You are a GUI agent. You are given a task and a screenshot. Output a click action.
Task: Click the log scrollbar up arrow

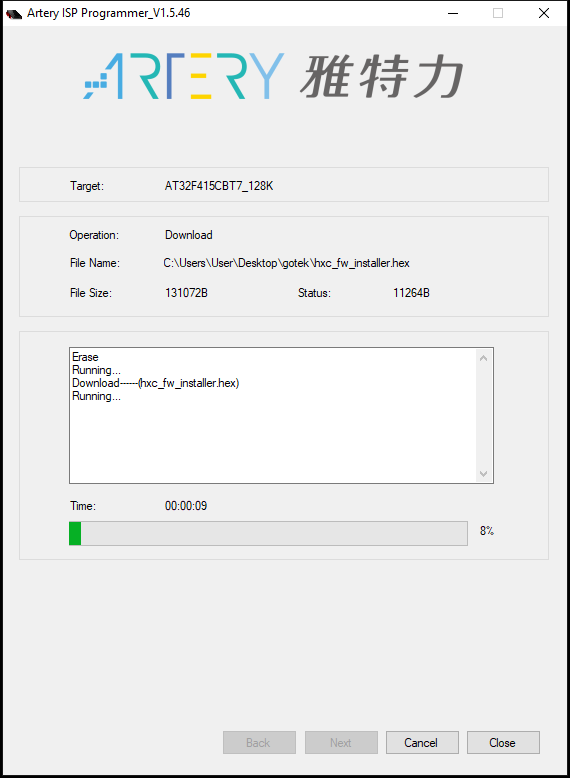(484, 358)
